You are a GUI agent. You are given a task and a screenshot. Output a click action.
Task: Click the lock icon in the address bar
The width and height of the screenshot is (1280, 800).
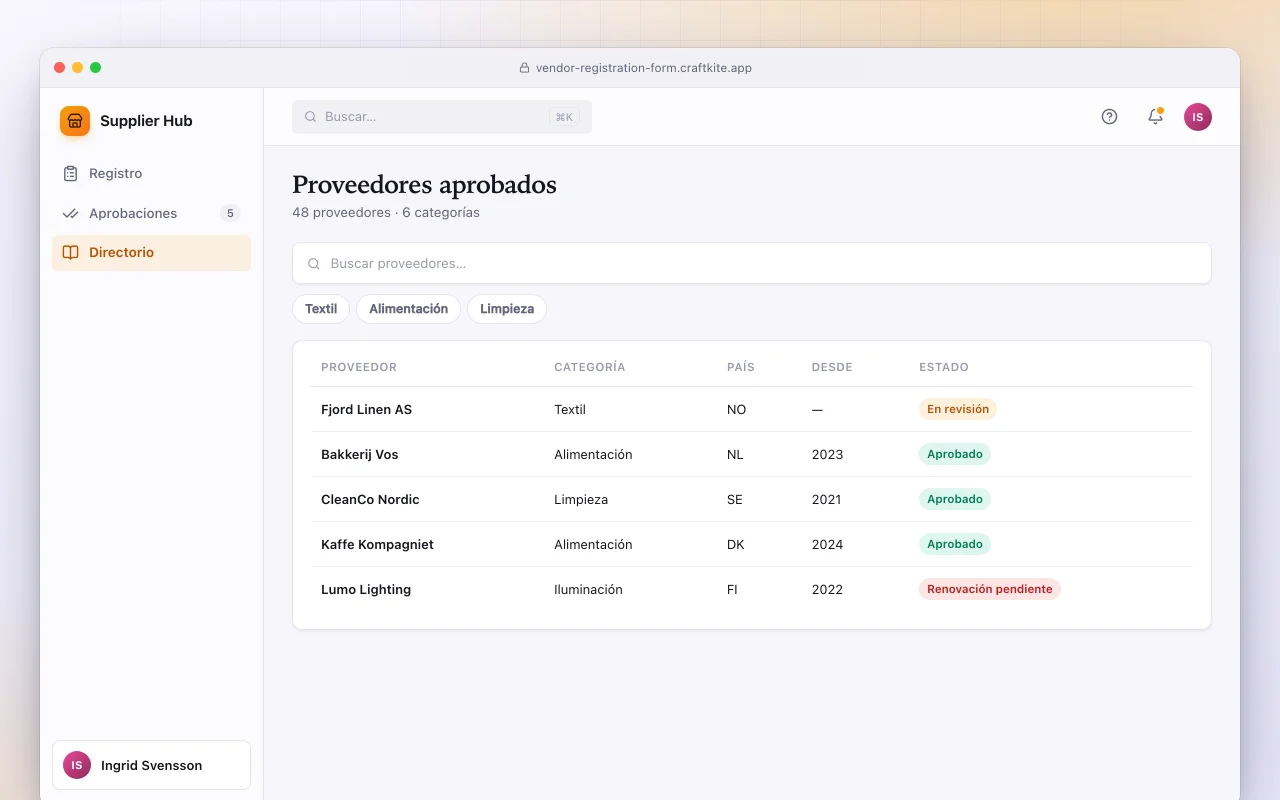524,68
